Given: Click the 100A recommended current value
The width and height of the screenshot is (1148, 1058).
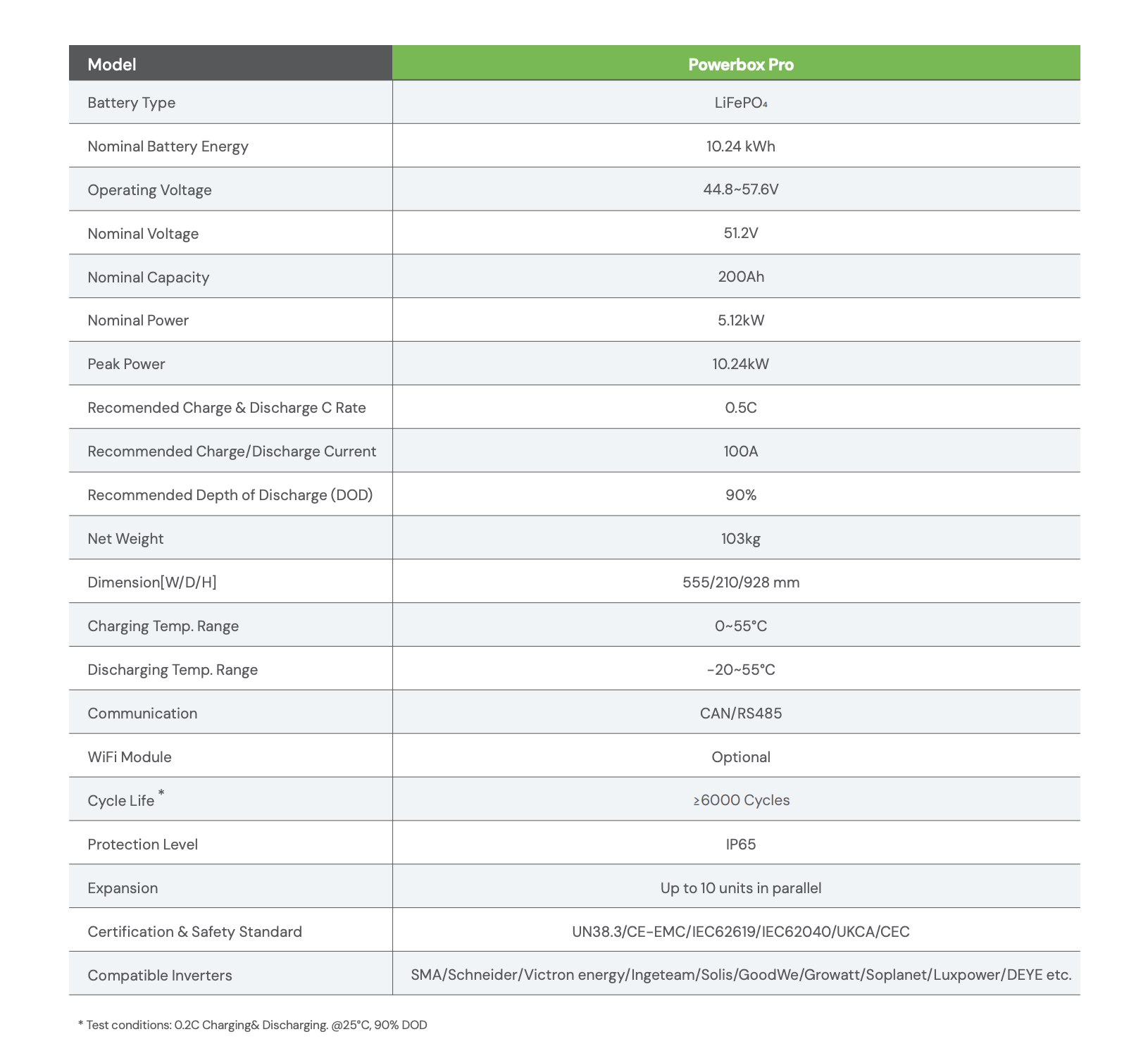Looking at the screenshot, I should click(740, 452).
